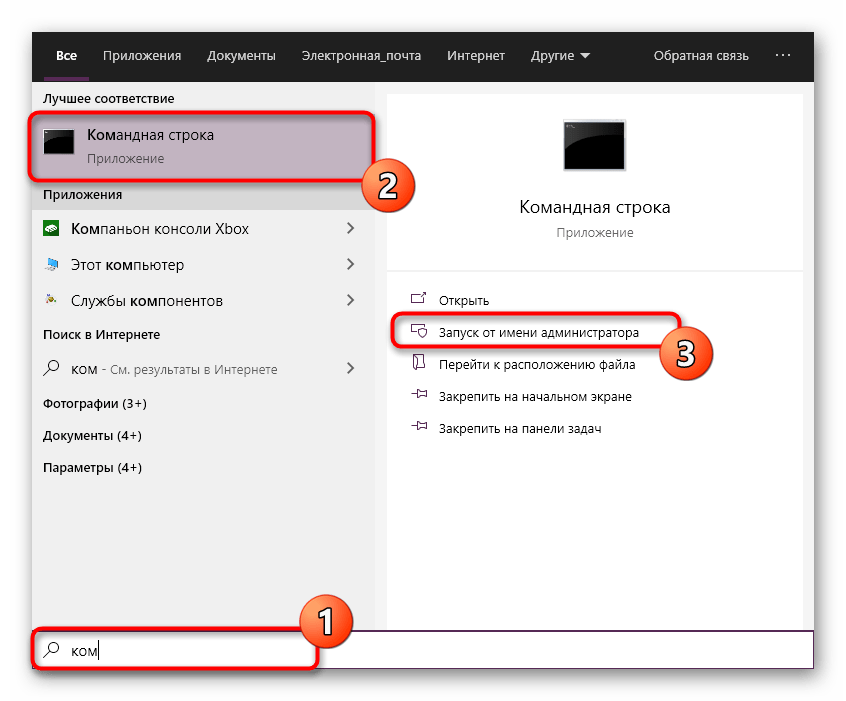Switch to the 'Приложения' tab

click(141, 56)
